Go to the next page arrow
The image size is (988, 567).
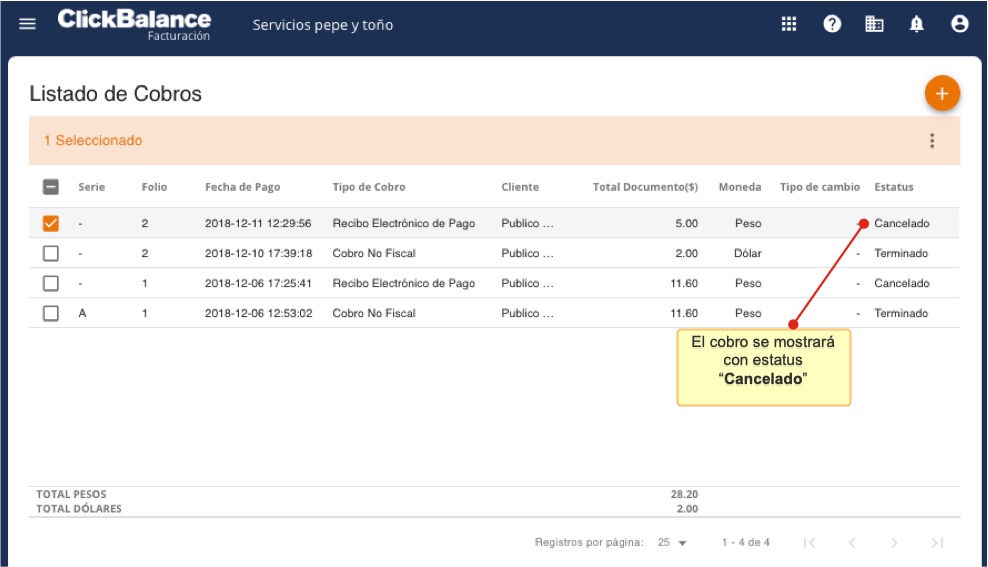(894, 543)
